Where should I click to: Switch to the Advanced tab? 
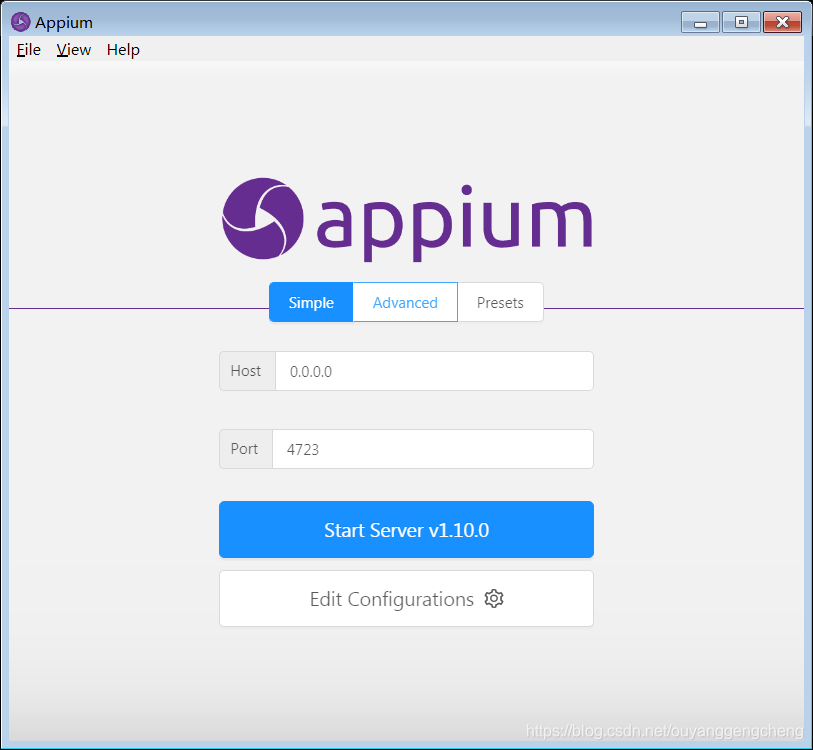405,302
